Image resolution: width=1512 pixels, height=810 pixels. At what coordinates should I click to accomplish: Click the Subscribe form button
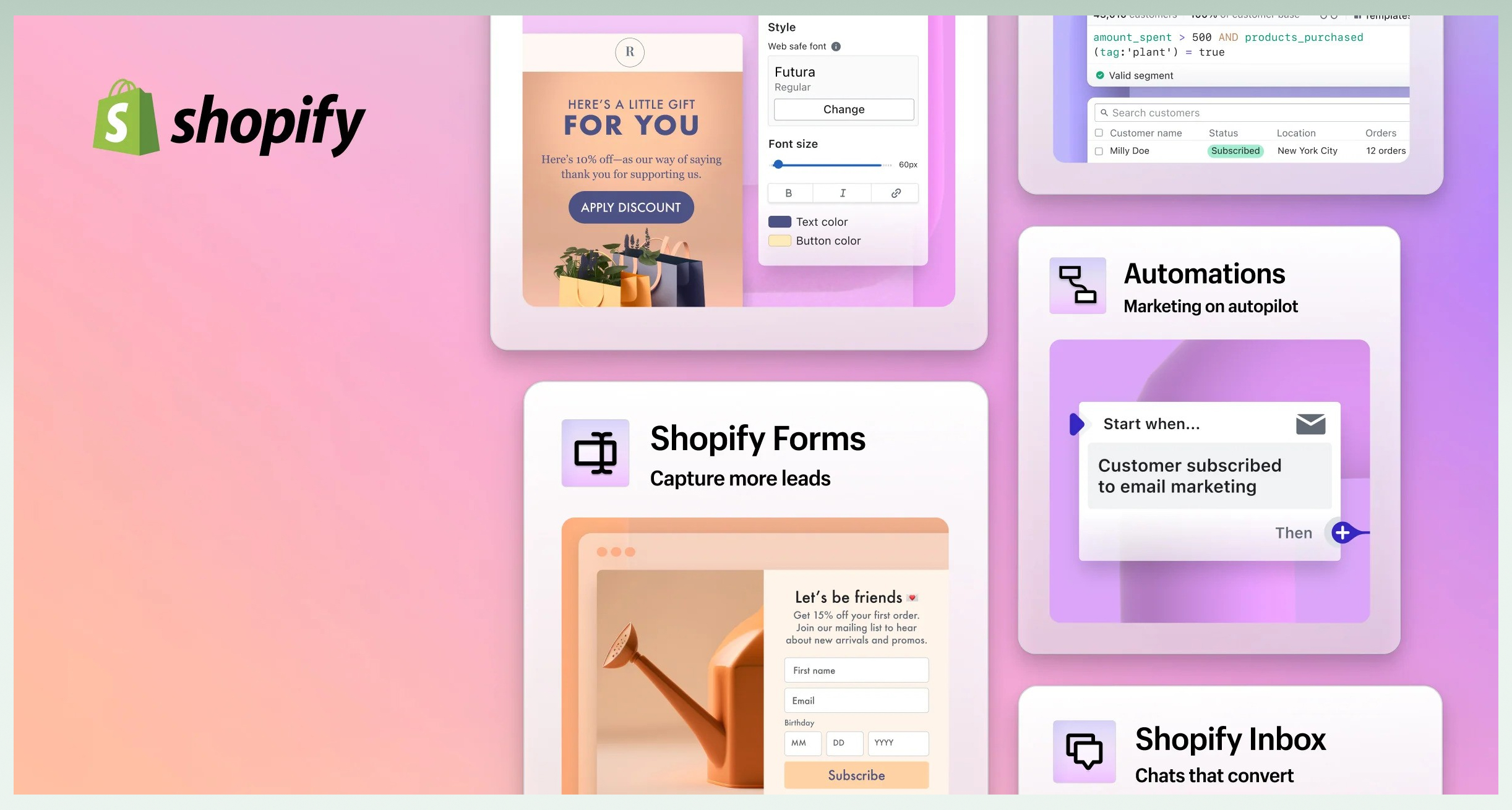855,774
